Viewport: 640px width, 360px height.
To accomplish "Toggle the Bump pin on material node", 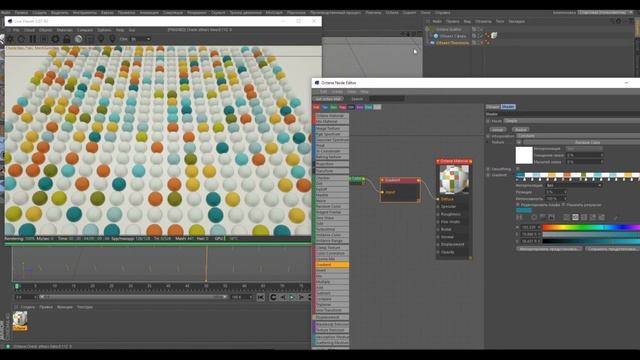I will (x=438, y=229).
